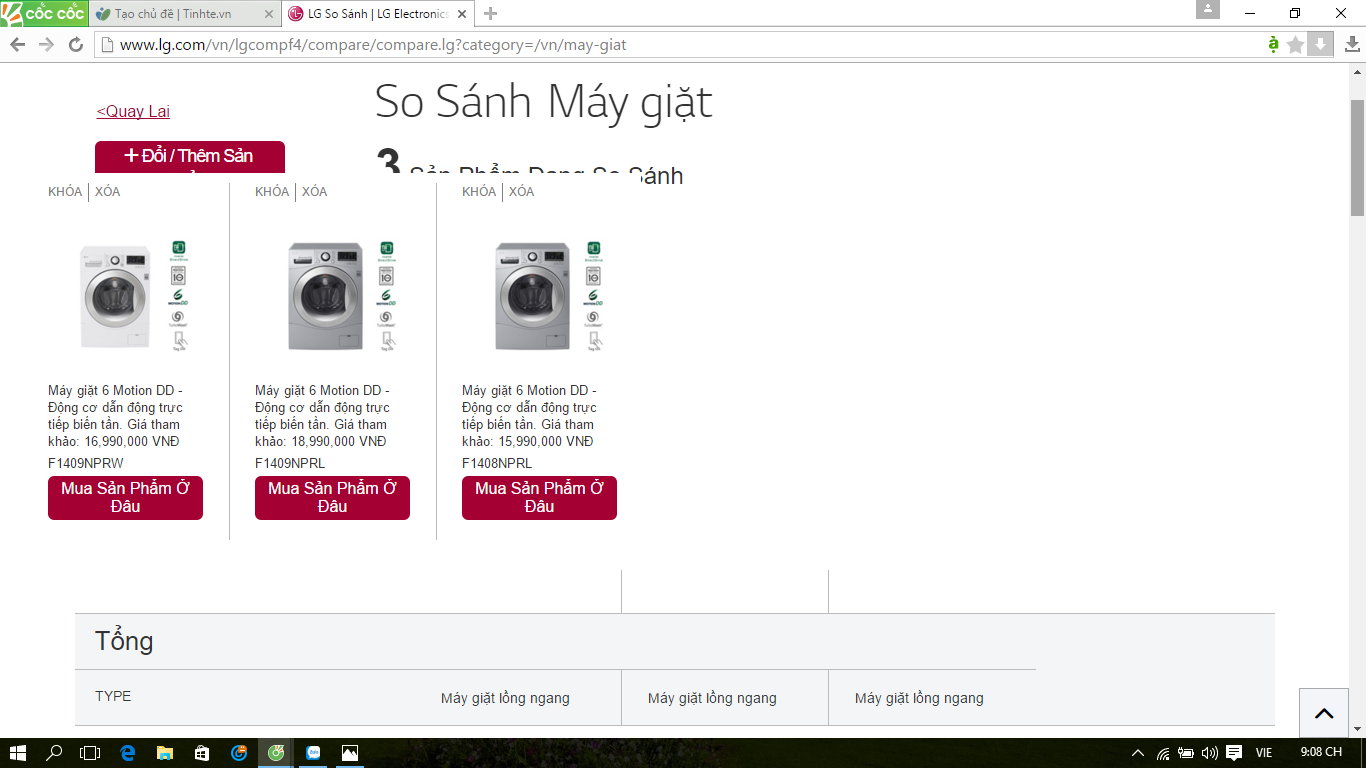Click Đổi / Thêm Sản button
Image resolution: width=1366 pixels, height=768 pixels.
point(190,157)
